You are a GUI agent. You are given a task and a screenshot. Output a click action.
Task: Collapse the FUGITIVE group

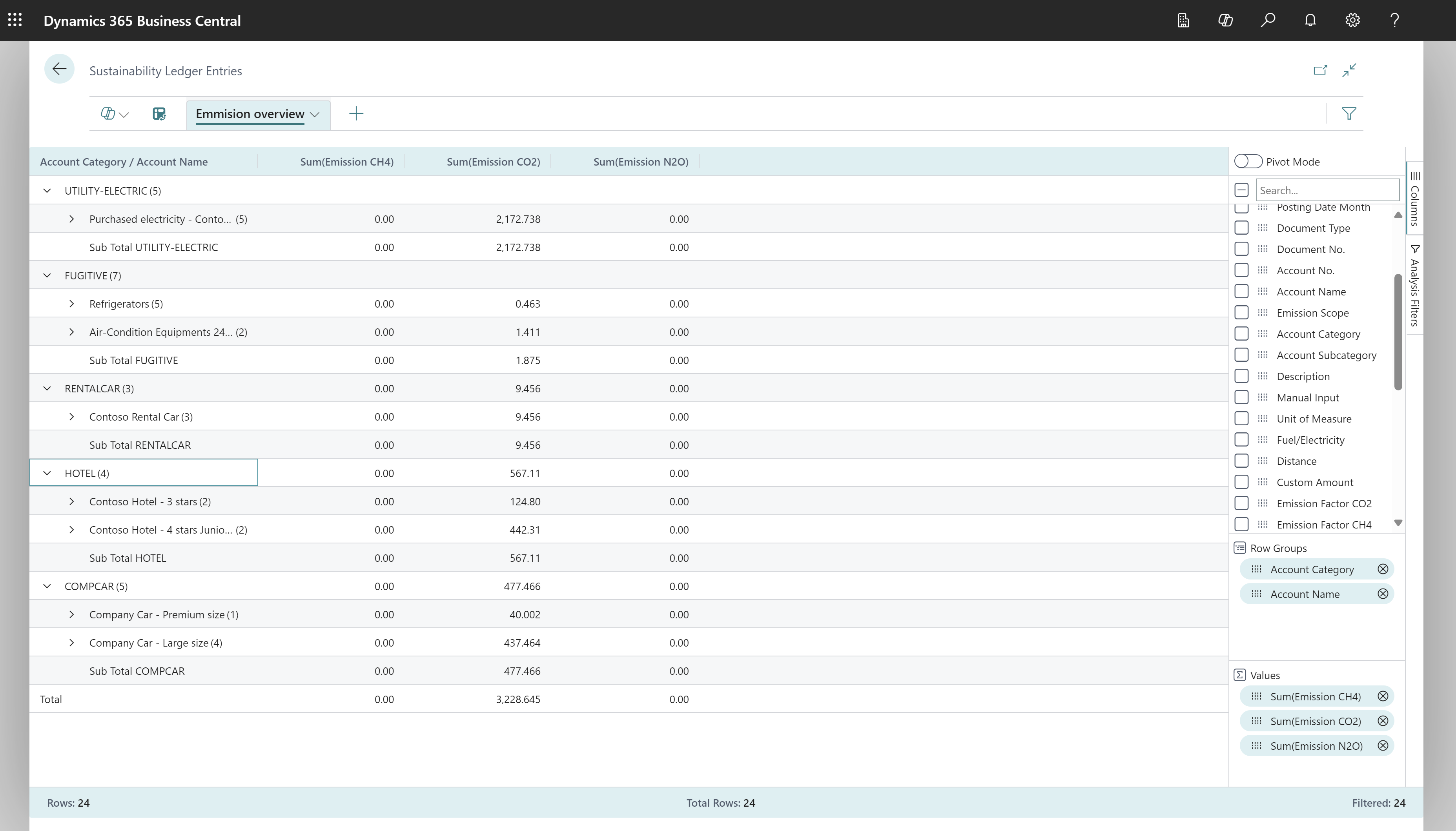(47, 275)
